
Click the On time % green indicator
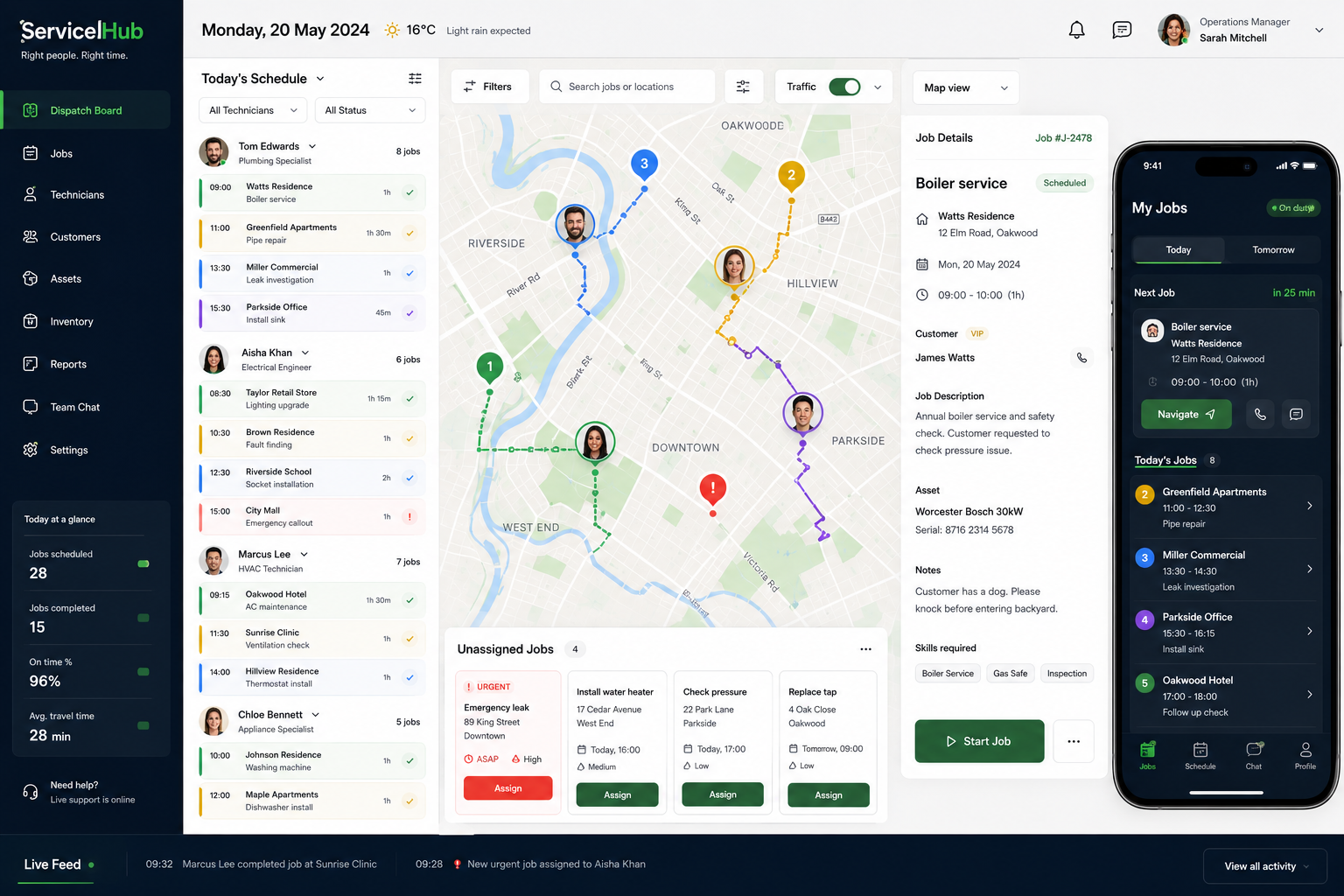(x=143, y=672)
